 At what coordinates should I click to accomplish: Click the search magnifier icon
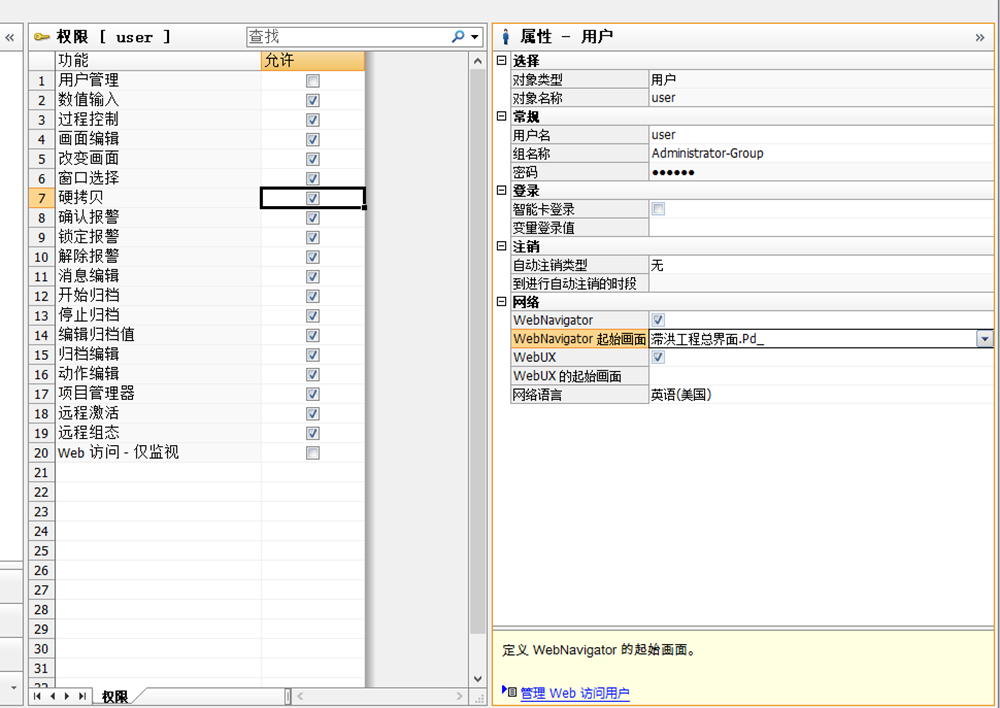click(x=458, y=37)
